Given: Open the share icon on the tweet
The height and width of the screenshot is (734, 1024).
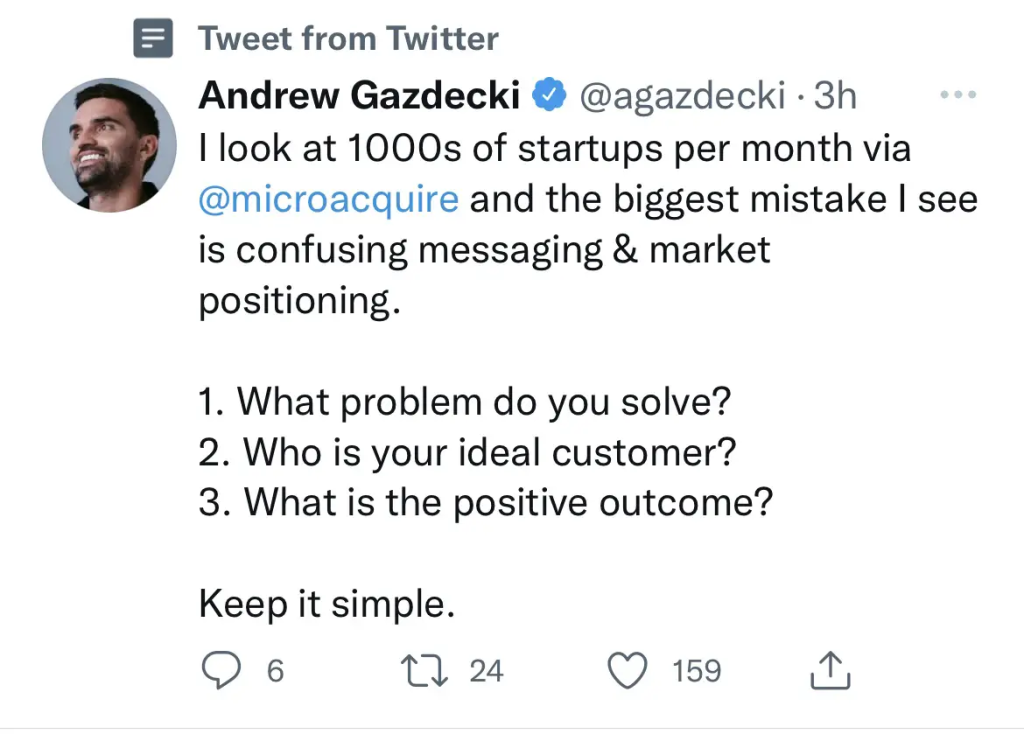Looking at the screenshot, I should coord(829,671).
